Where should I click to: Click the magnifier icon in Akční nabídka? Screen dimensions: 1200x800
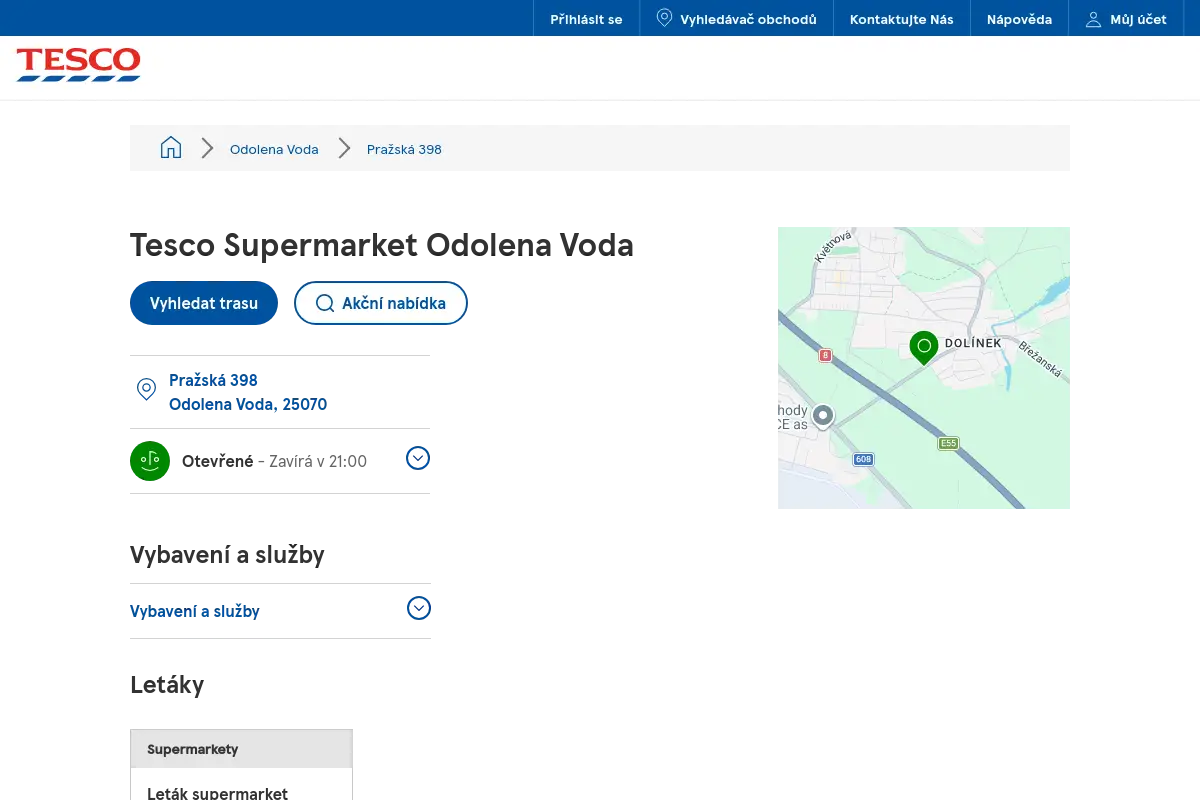[325, 303]
